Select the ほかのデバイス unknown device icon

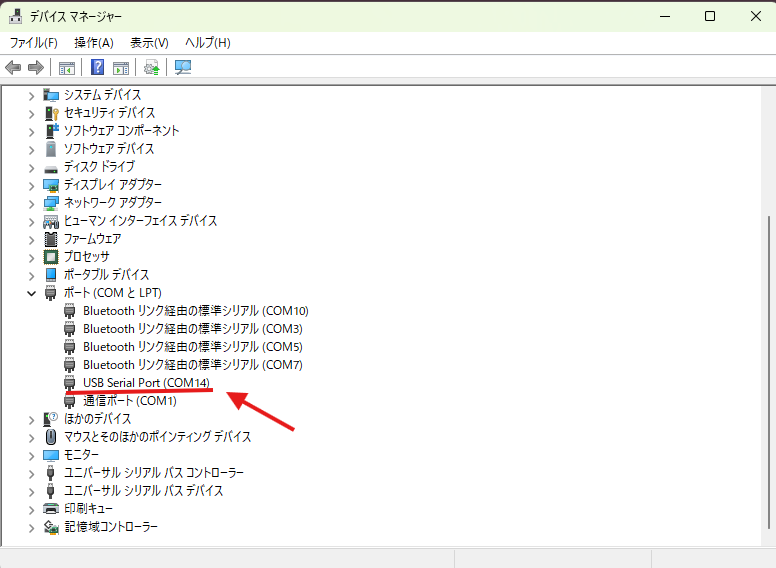(50, 419)
